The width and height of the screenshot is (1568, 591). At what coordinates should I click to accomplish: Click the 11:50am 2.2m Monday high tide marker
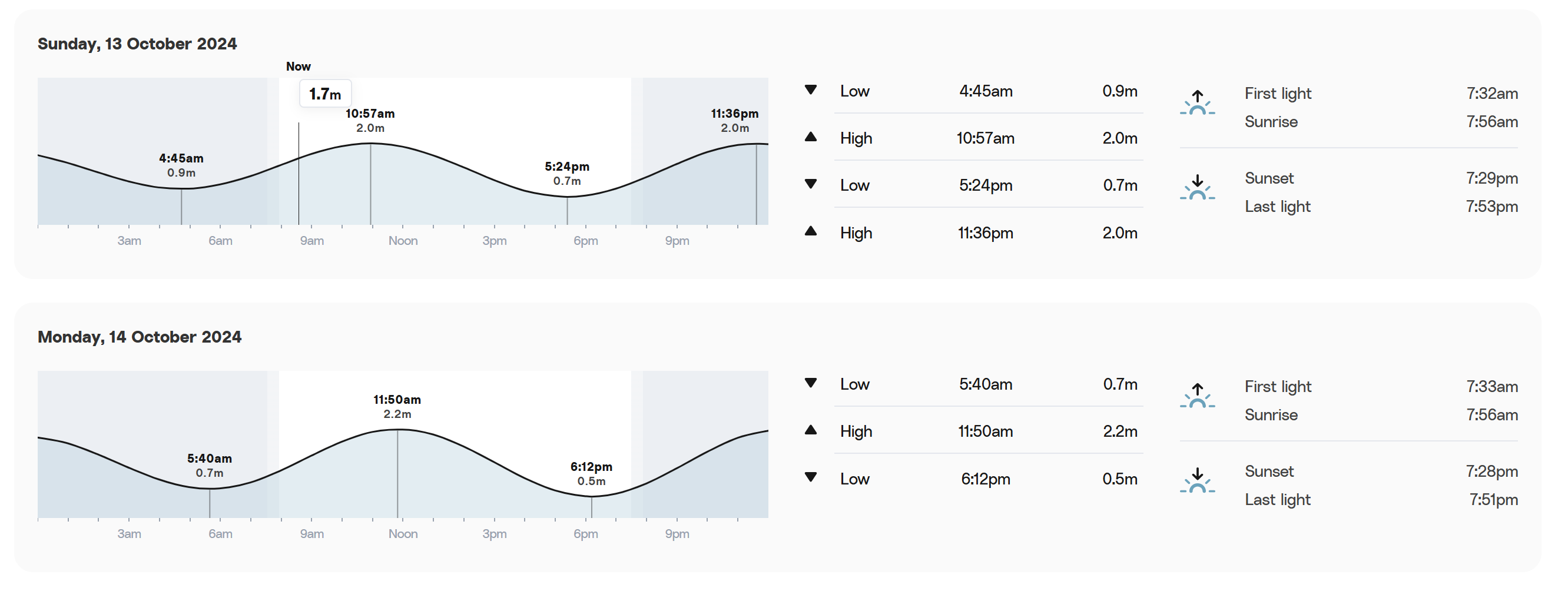397,407
